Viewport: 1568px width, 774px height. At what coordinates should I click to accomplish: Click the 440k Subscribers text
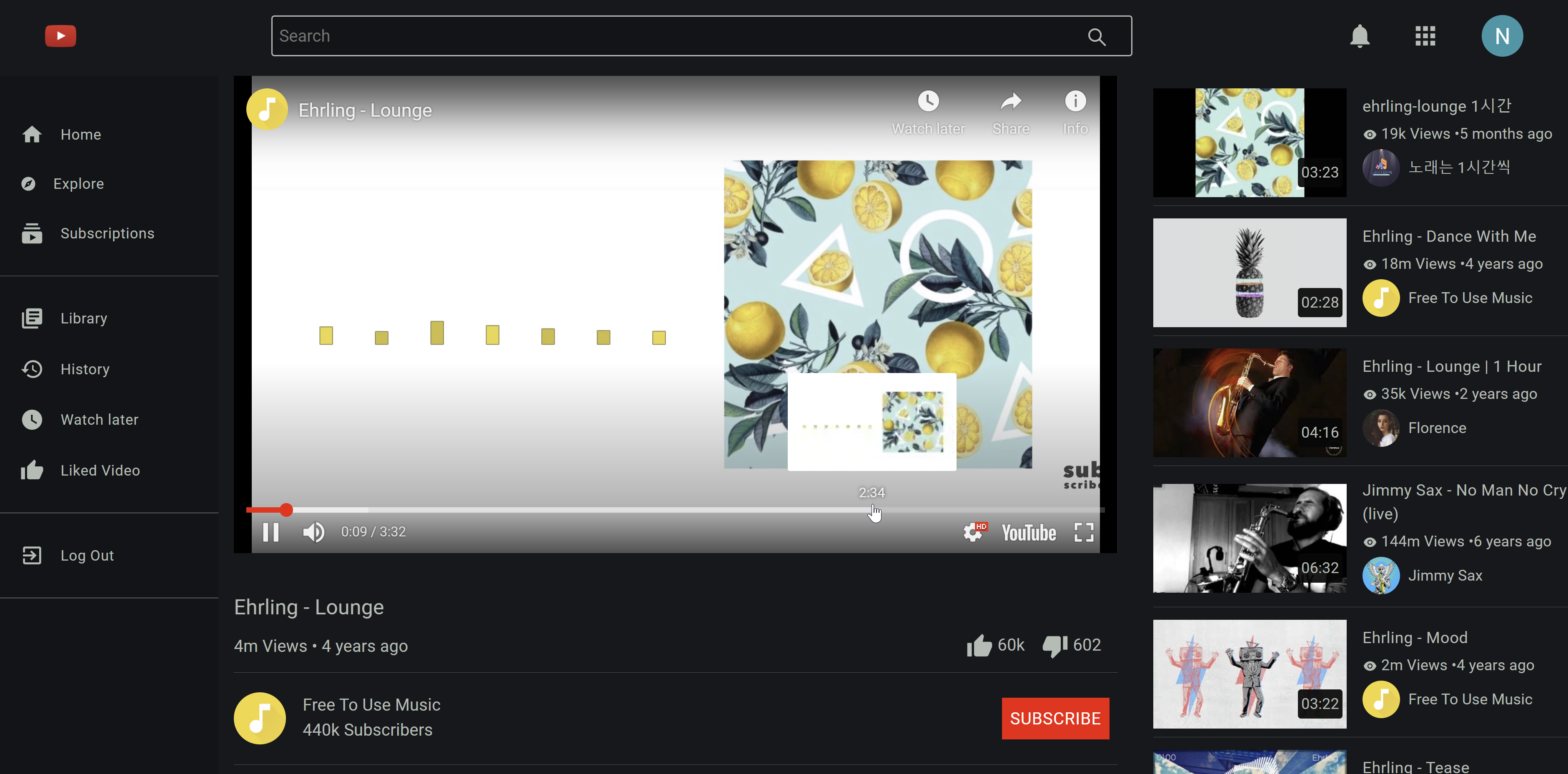click(x=367, y=729)
